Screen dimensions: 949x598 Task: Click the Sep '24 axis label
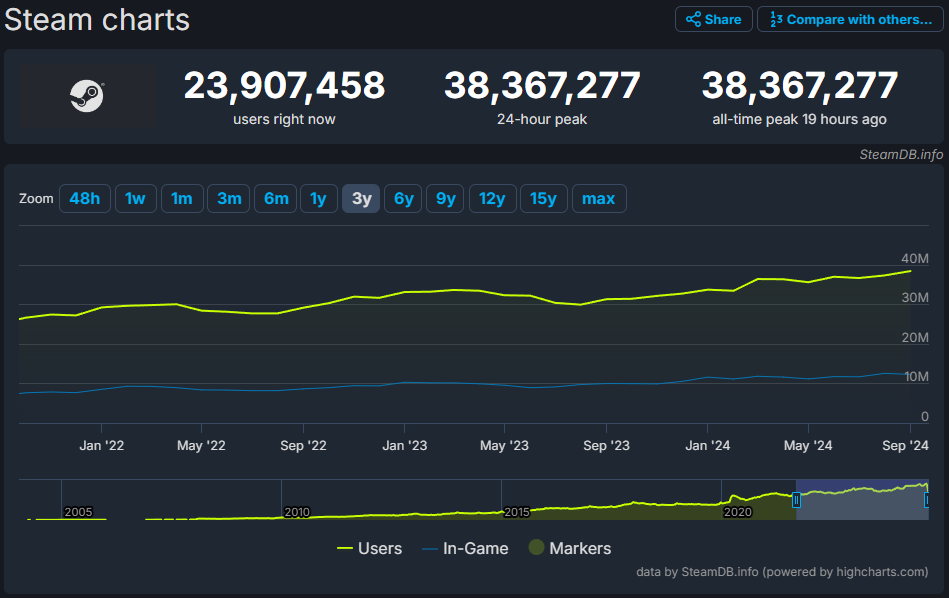905,446
